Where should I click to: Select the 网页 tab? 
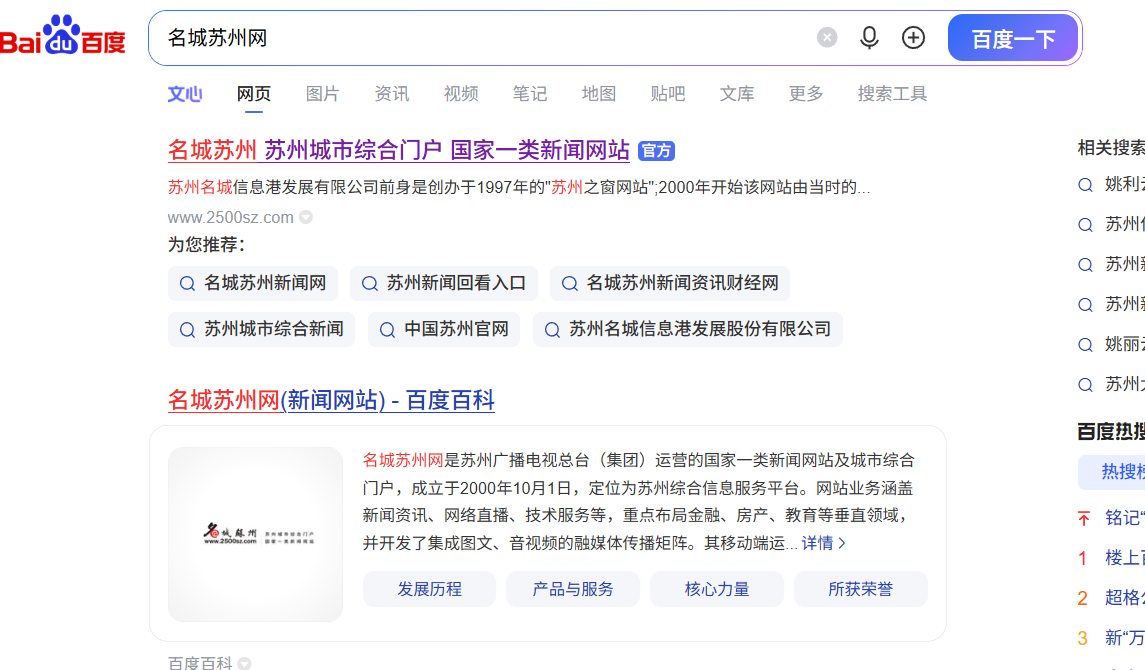(x=253, y=93)
